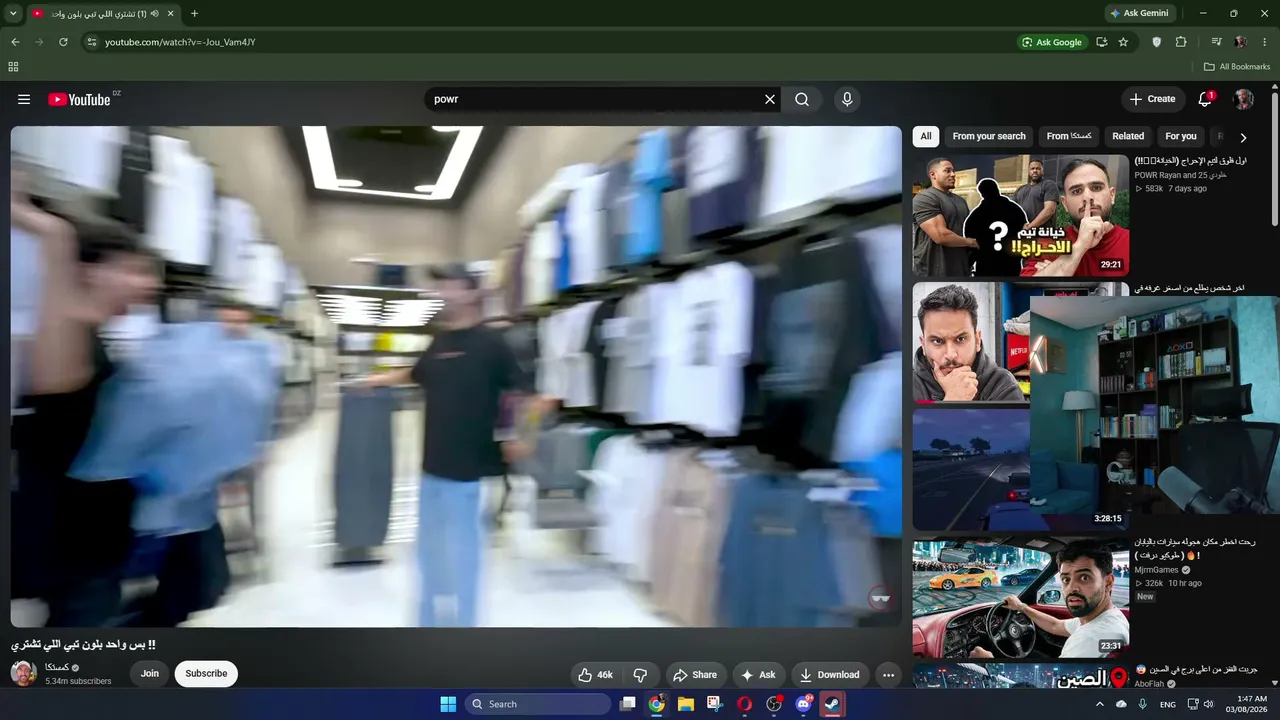Start voice search with the microphone

point(847,99)
